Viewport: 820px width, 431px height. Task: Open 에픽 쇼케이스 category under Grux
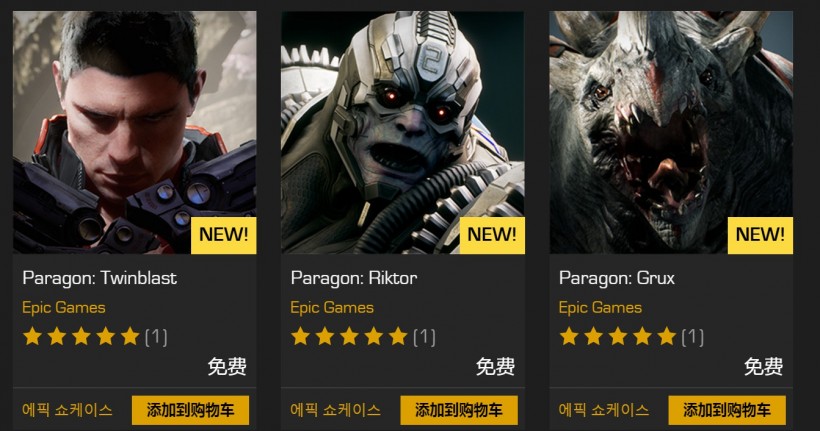(603, 410)
